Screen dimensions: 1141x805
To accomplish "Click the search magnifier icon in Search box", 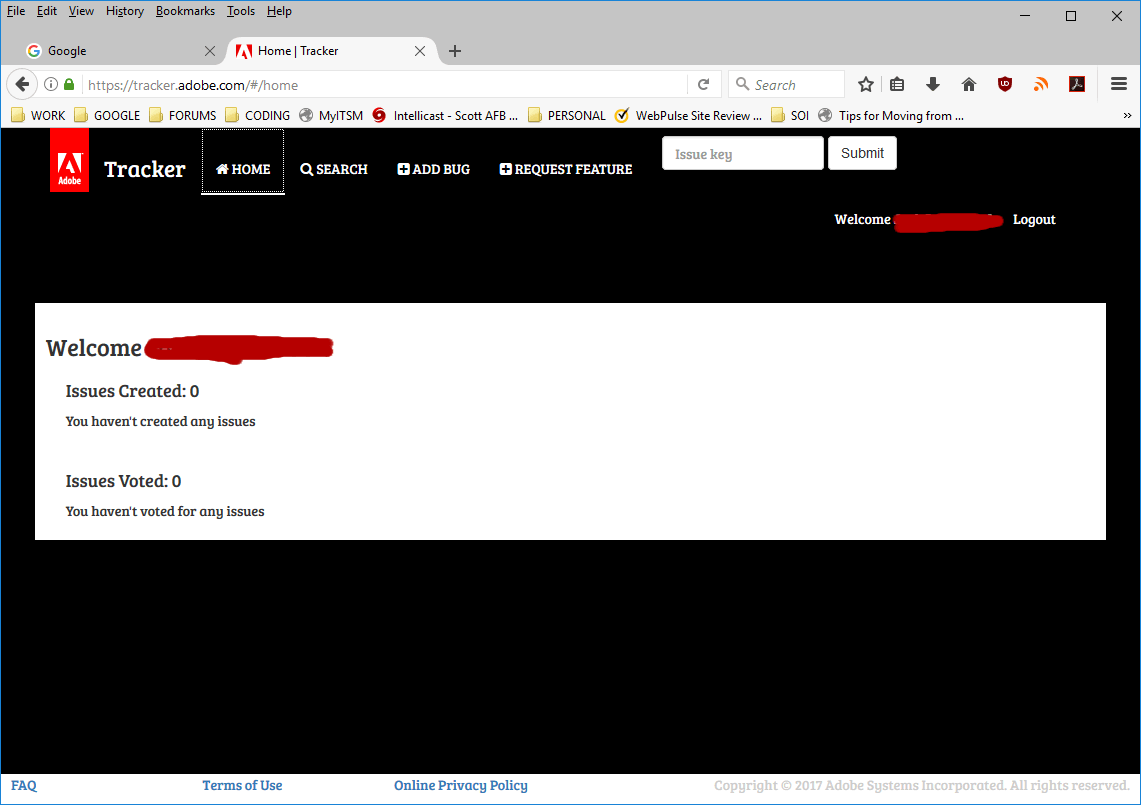I will tap(742, 84).
